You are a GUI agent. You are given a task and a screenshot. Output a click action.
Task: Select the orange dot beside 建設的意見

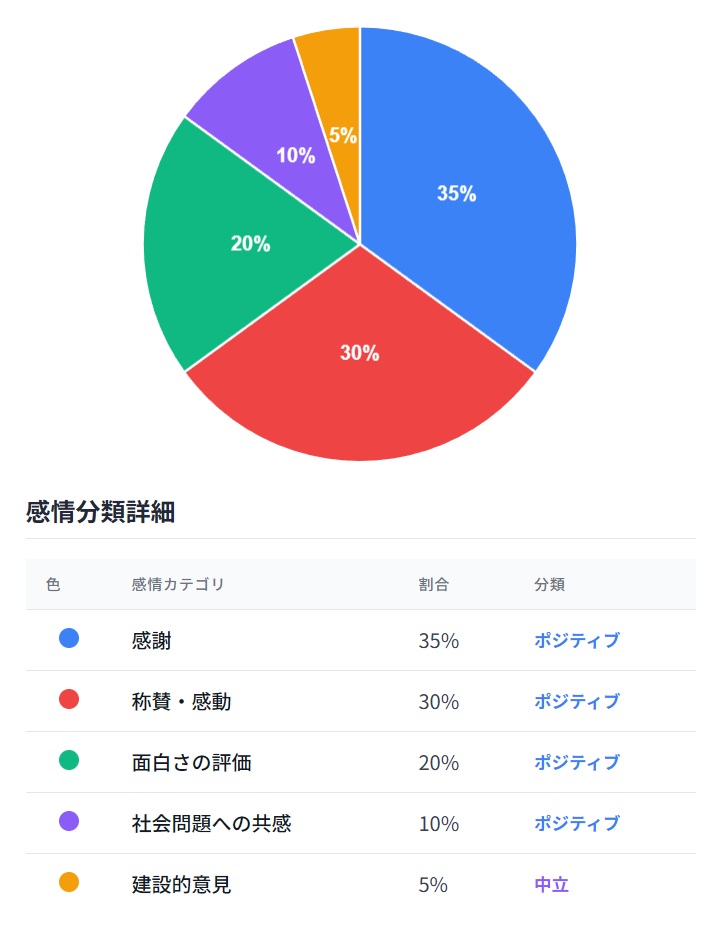tap(69, 883)
